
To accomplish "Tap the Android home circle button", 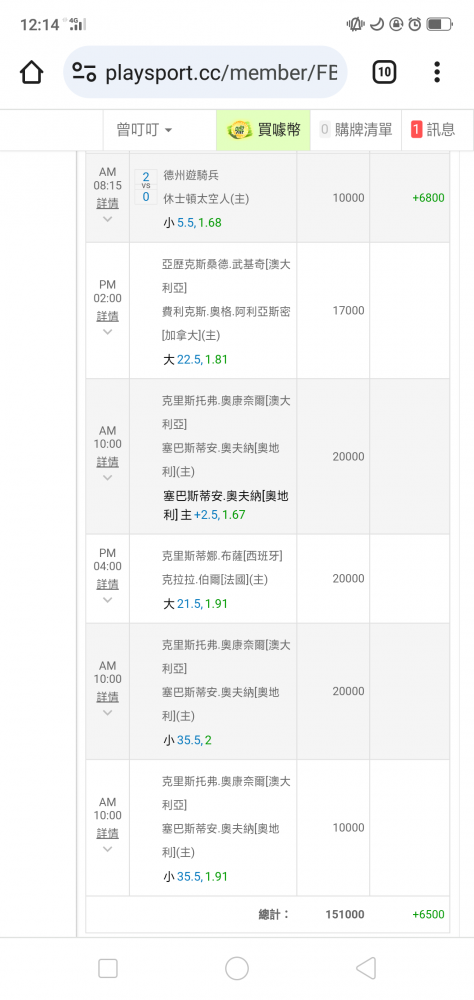I will [237, 969].
